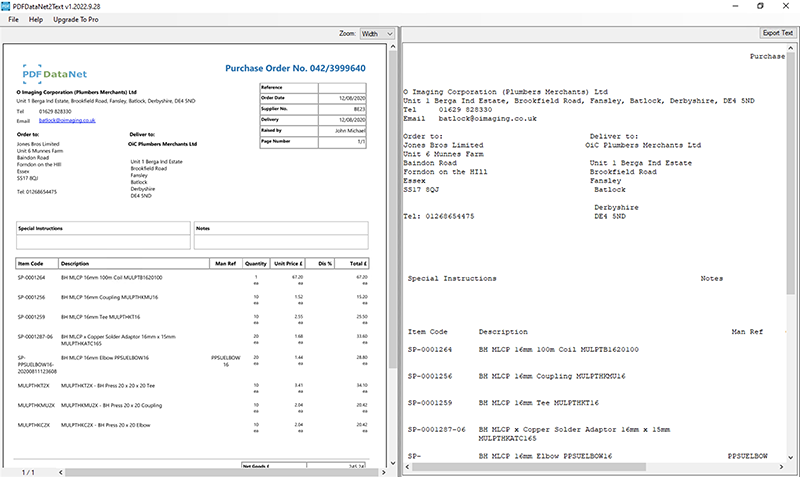Click the Man Ref column header in PDF
The image size is (800, 477).
(226, 264)
